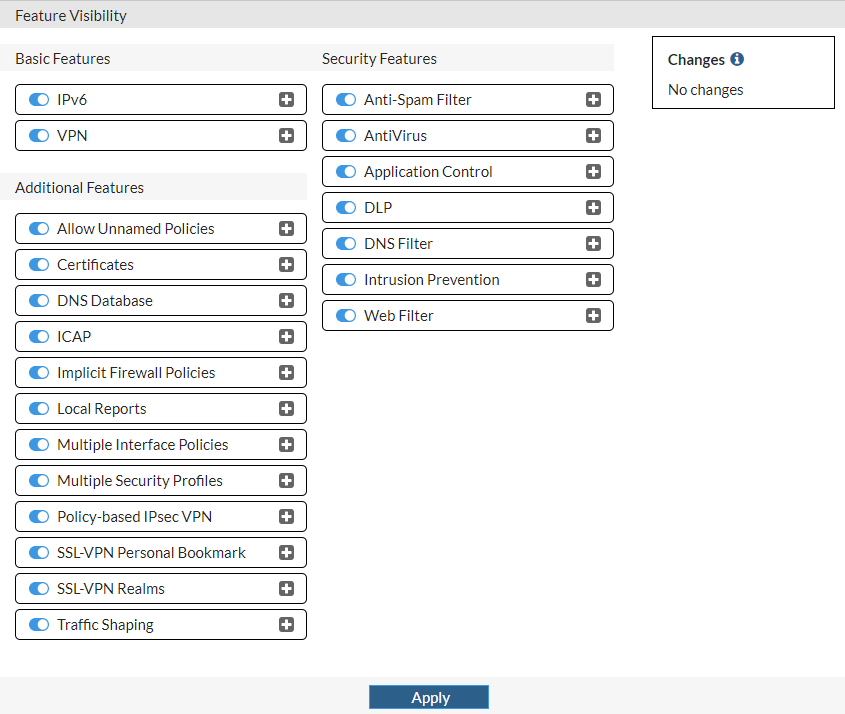The width and height of the screenshot is (845, 714).
Task: Click plus icon for Traffic Shaping
Action: pyautogui.click(x=286, y=625)
